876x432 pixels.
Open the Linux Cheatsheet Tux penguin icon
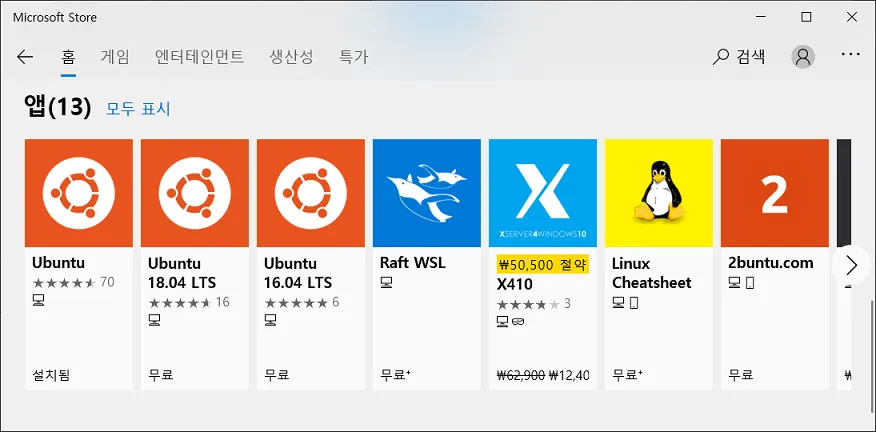pos(659,193)
